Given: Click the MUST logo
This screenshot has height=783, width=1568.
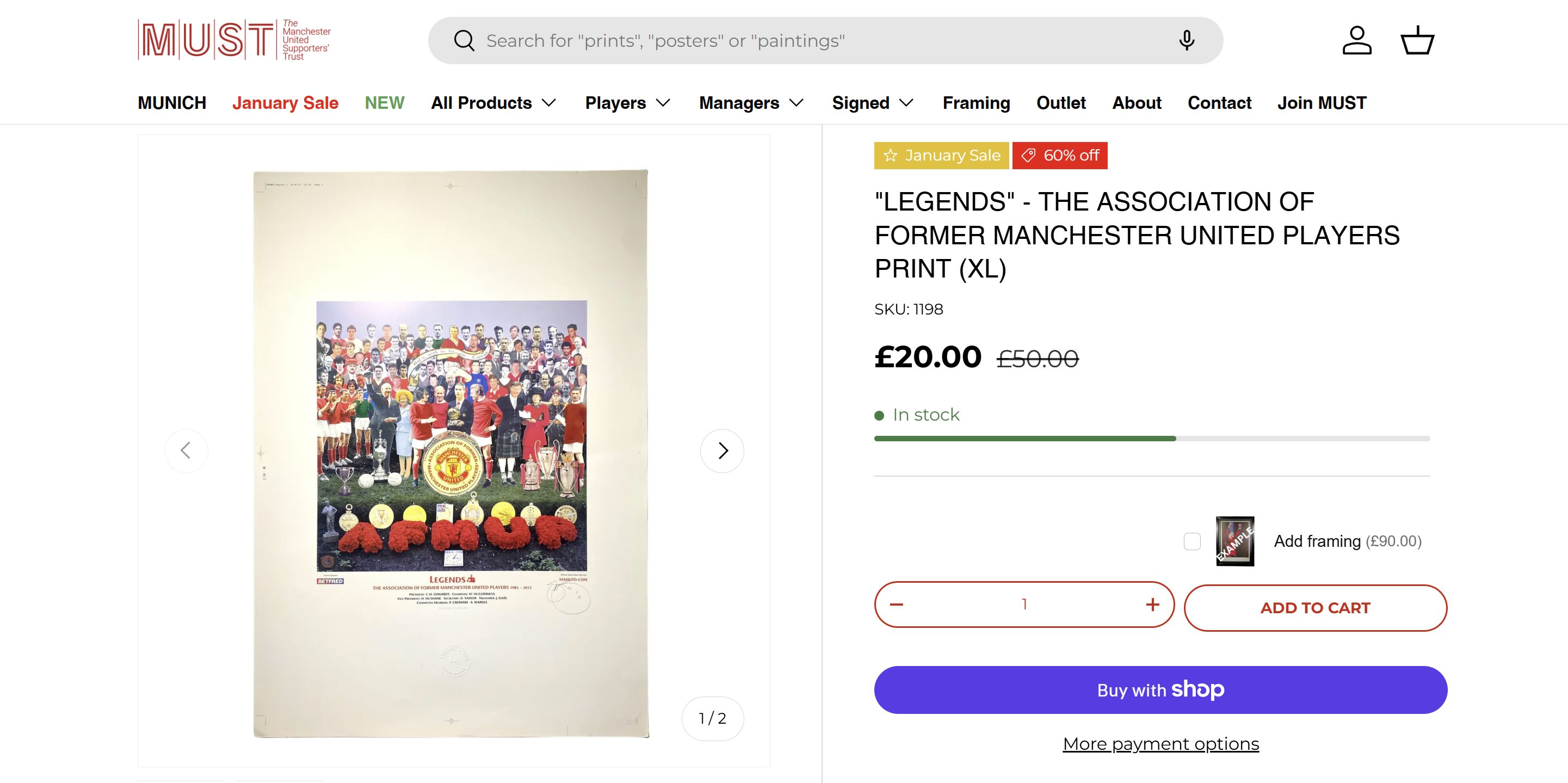Looking at the screenshot, I should 234,40.
